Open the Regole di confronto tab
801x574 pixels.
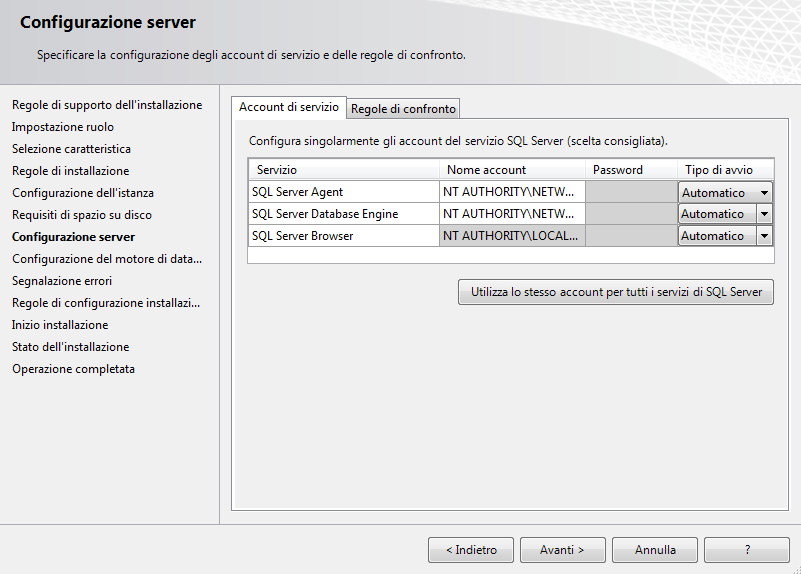403,109
